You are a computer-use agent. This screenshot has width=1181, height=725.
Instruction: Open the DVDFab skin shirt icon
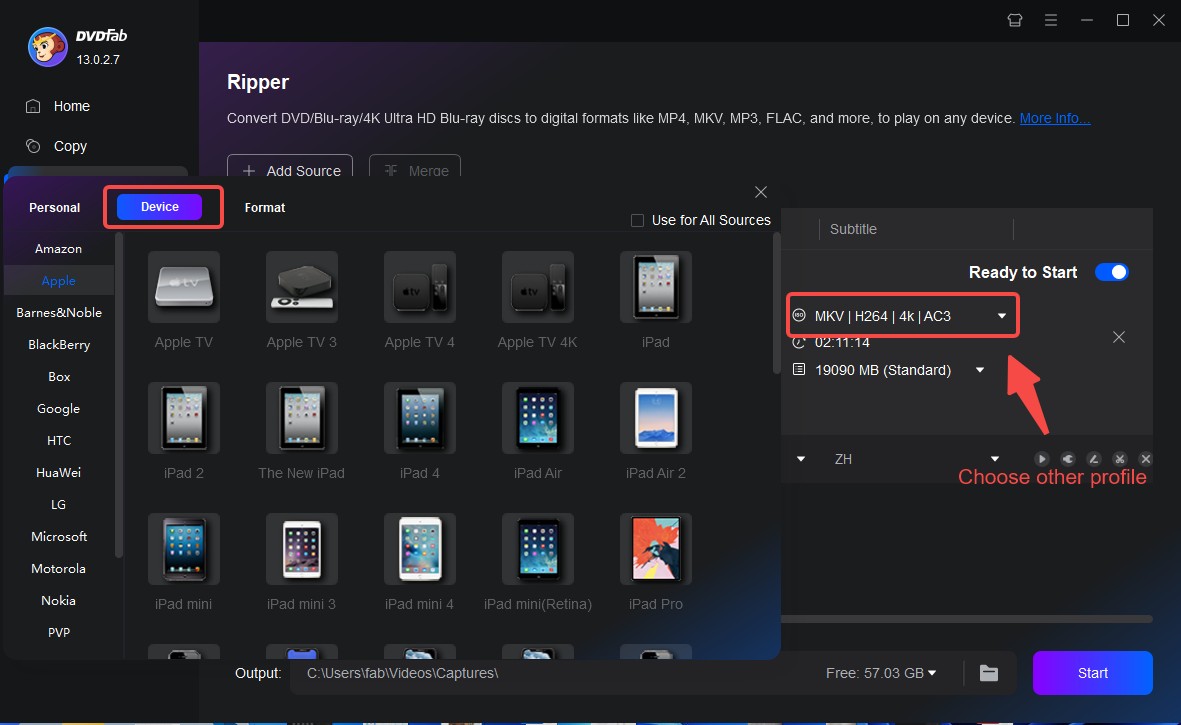[1015, 20]
